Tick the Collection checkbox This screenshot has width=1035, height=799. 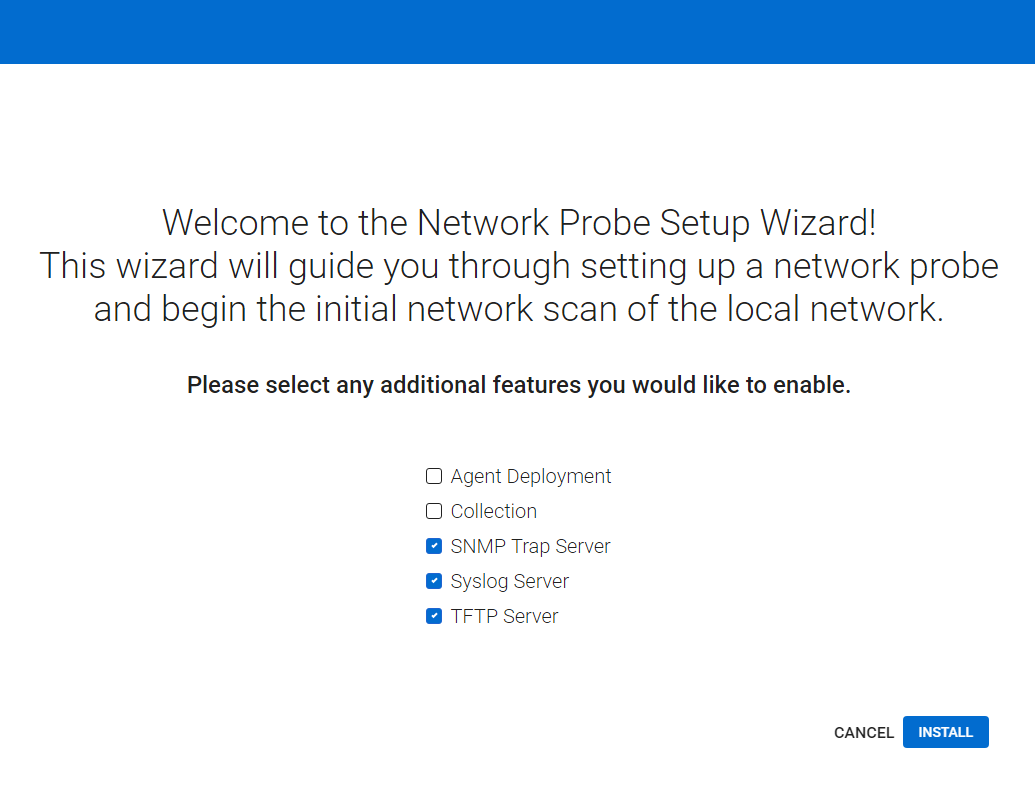(x=434, y=511)
